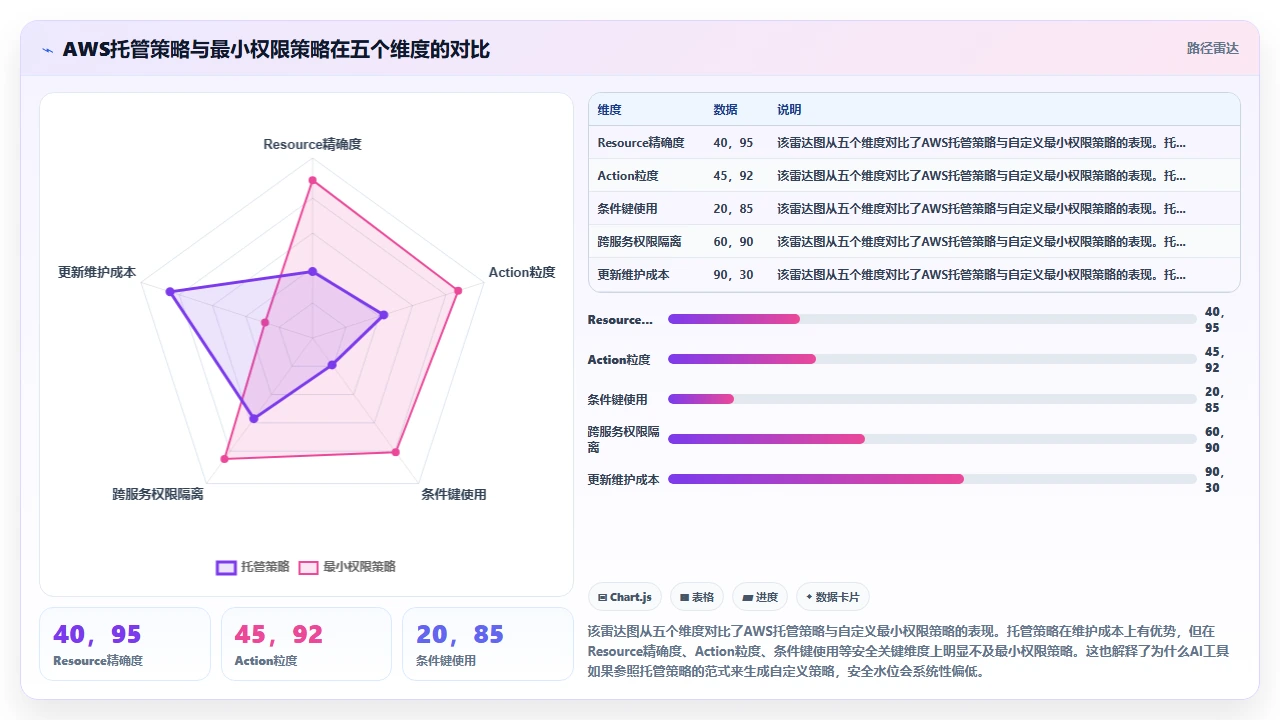The height and width of the screenshot is (720, 1280).
Task: Click table value 60，90
Action: (x=733, y=242)
